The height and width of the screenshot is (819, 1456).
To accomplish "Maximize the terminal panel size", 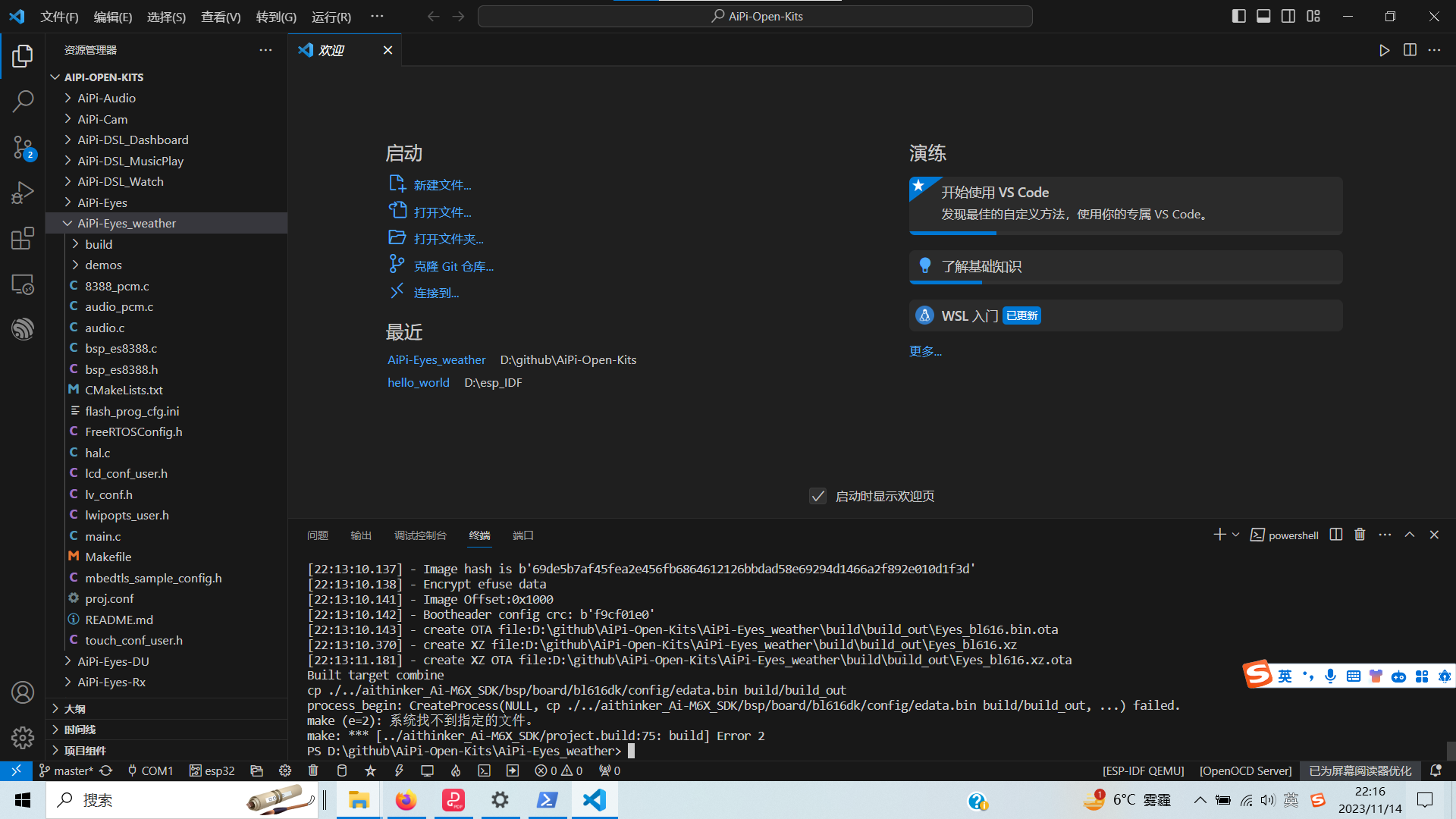I will [x=1410, y=535].
